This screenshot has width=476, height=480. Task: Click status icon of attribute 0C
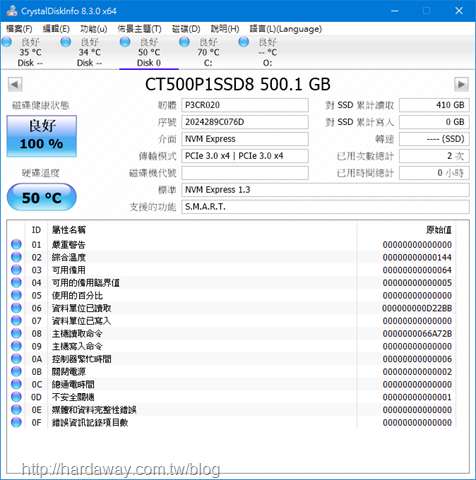click(16, 384)
